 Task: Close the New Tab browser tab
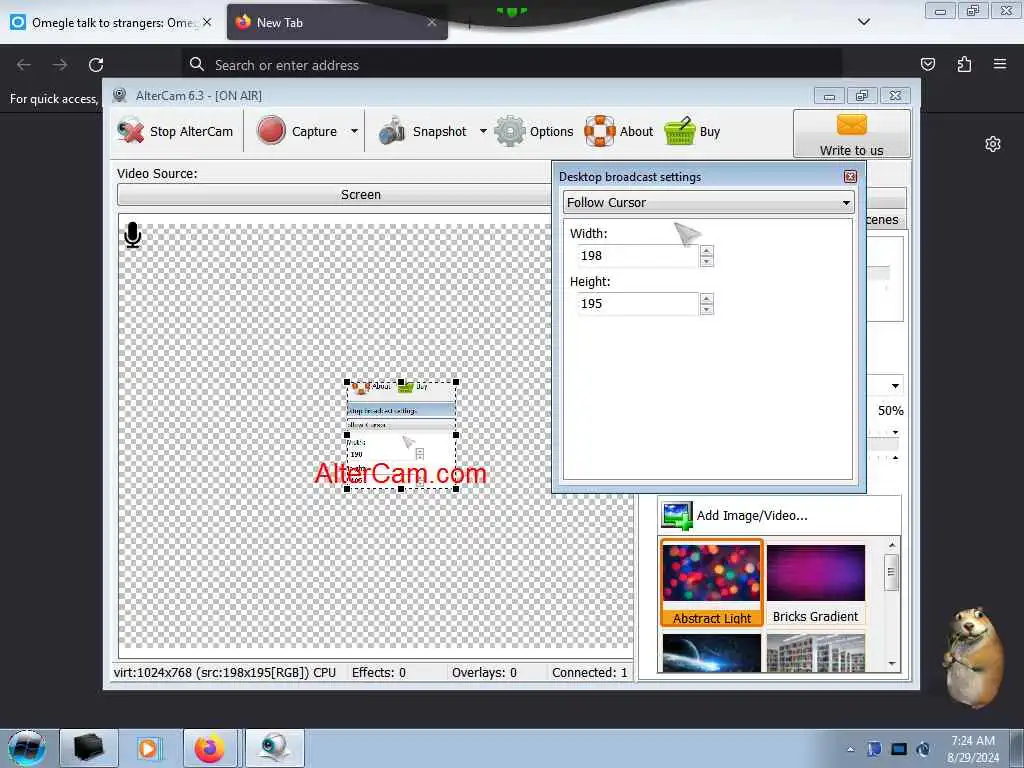(x=432, y=22)
